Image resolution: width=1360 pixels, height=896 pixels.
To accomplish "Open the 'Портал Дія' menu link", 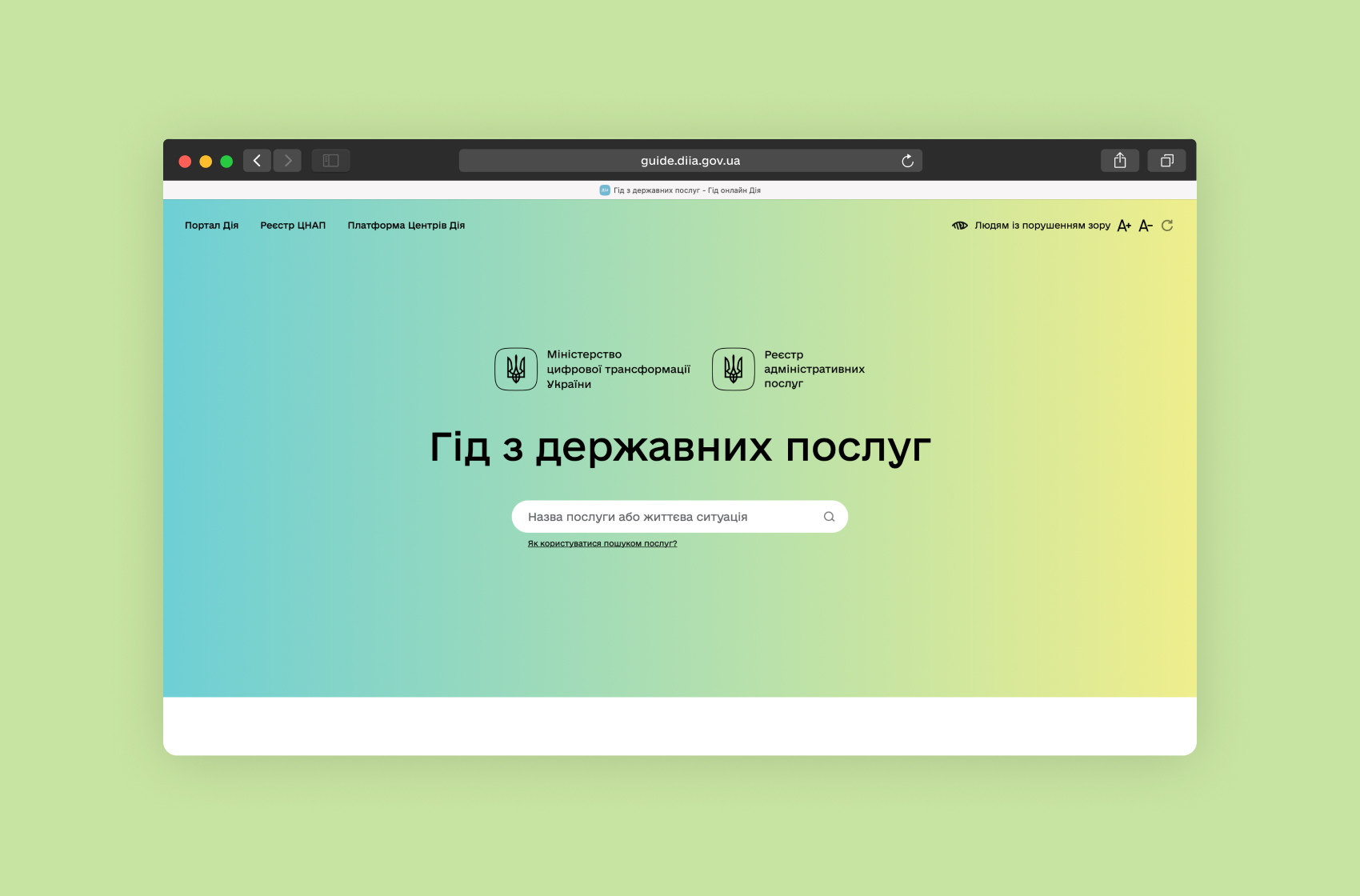I will (x=212, y=226).
